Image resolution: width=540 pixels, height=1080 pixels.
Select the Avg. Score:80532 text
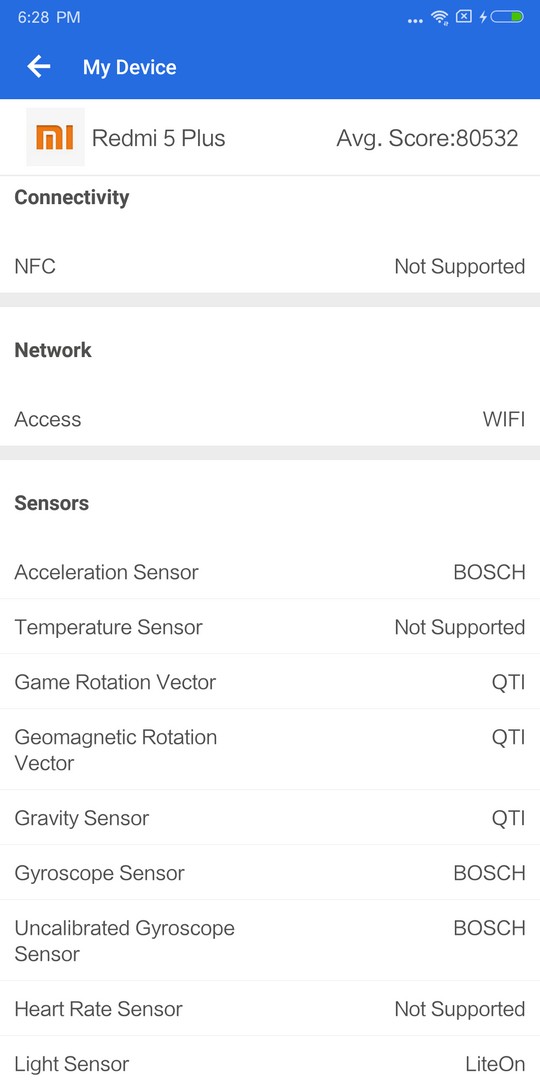427,138
